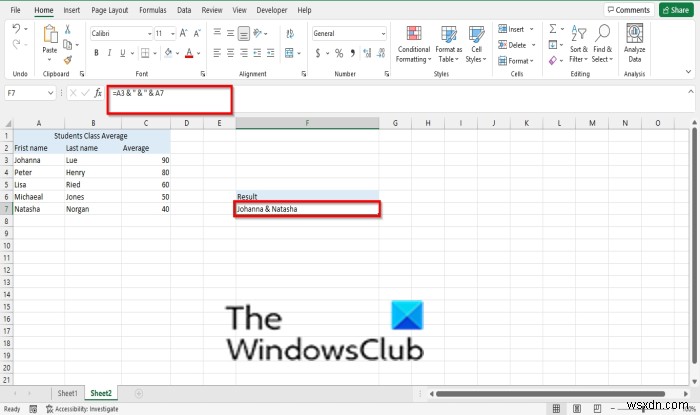
Task: Toggle Wrap Text
Action: (290, 33)
